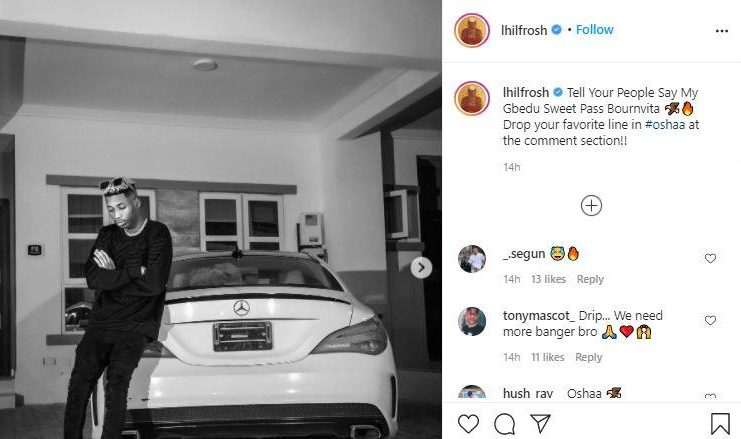
Task: Open the three-dots more options menu
Action: pyautogui.click(x=722, y=31)
